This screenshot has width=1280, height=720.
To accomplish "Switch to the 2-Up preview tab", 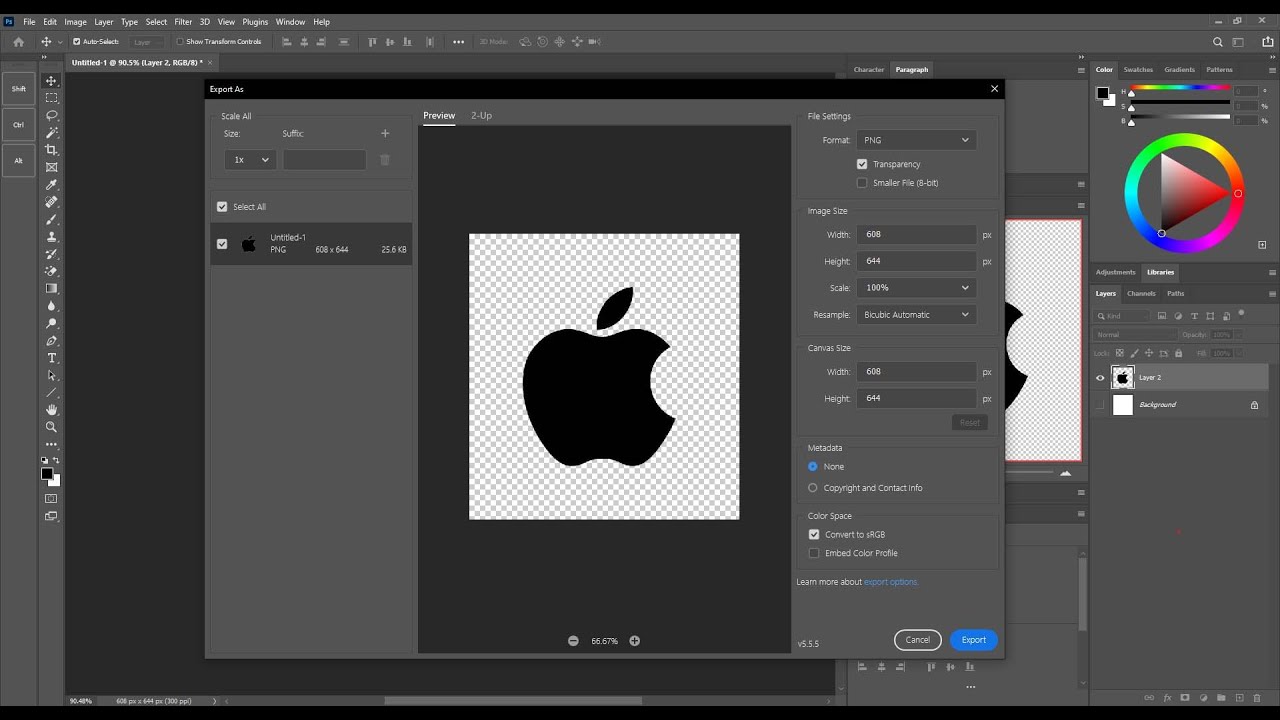I will point(482,115).
